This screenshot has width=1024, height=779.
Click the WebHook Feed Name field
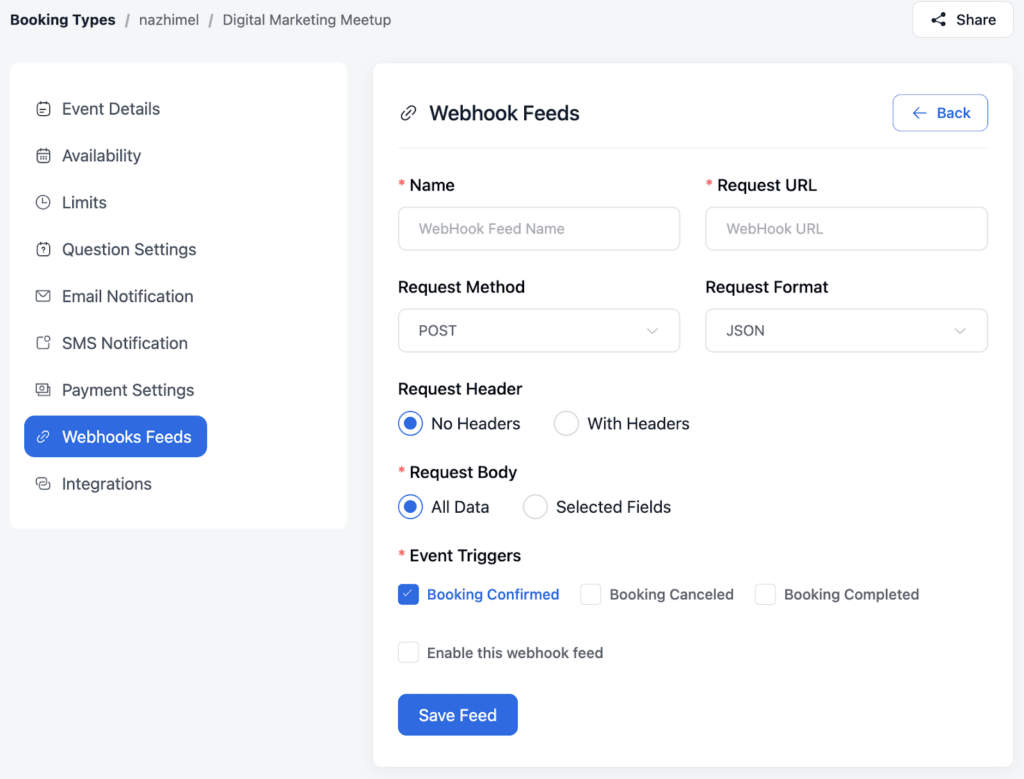click(x=539, y=228)
